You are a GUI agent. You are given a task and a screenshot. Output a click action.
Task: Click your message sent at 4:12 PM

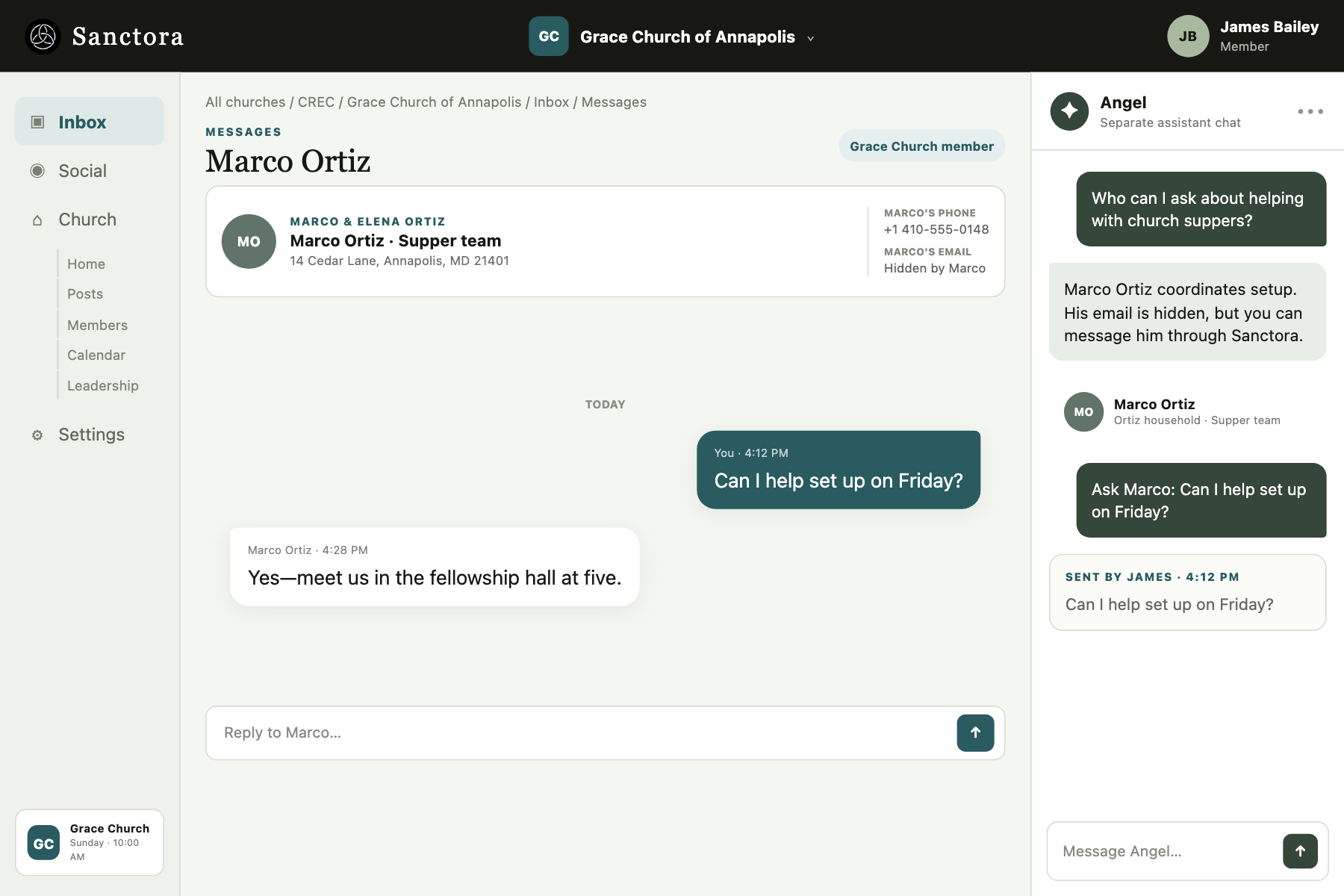coord(839,470)
